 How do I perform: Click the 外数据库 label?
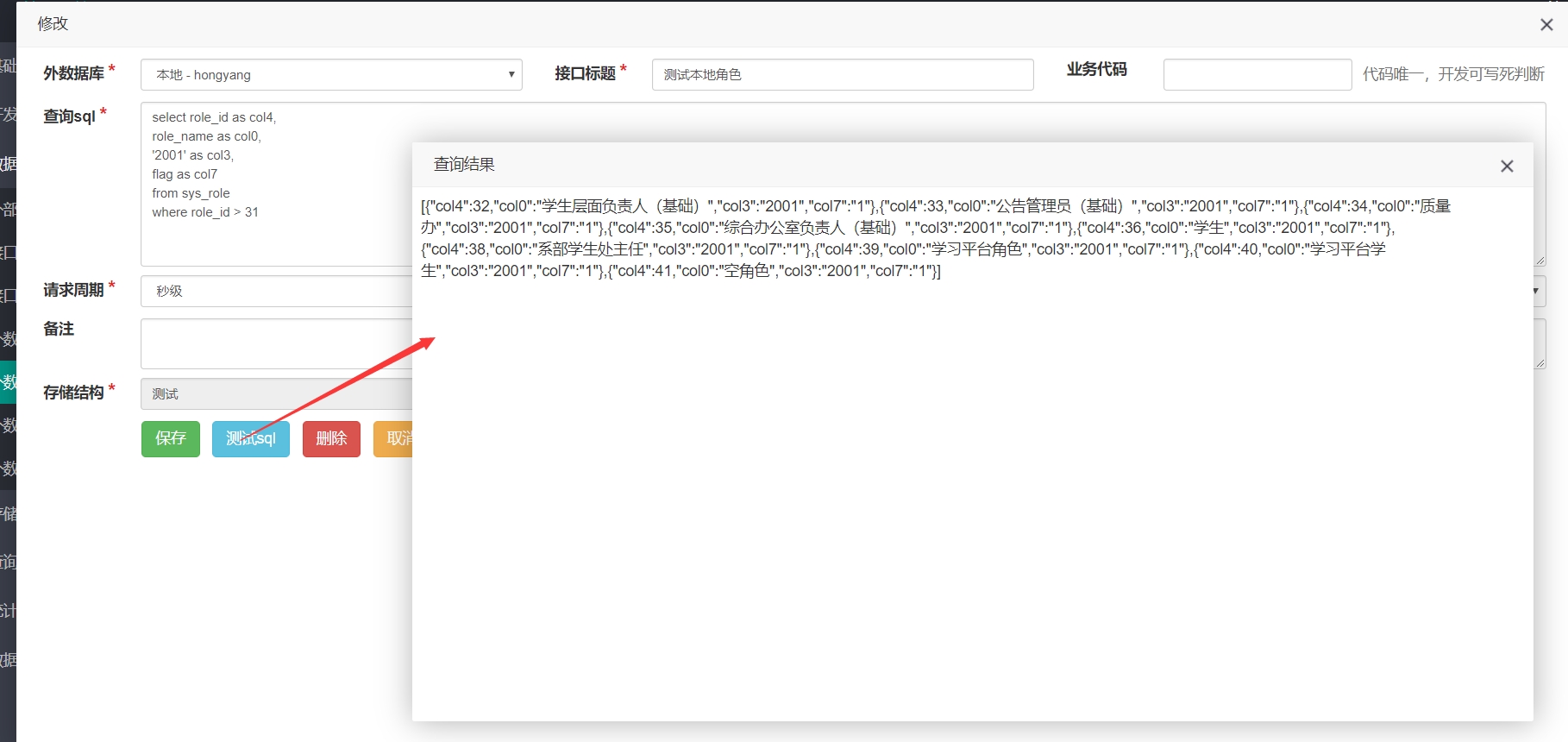73,73
